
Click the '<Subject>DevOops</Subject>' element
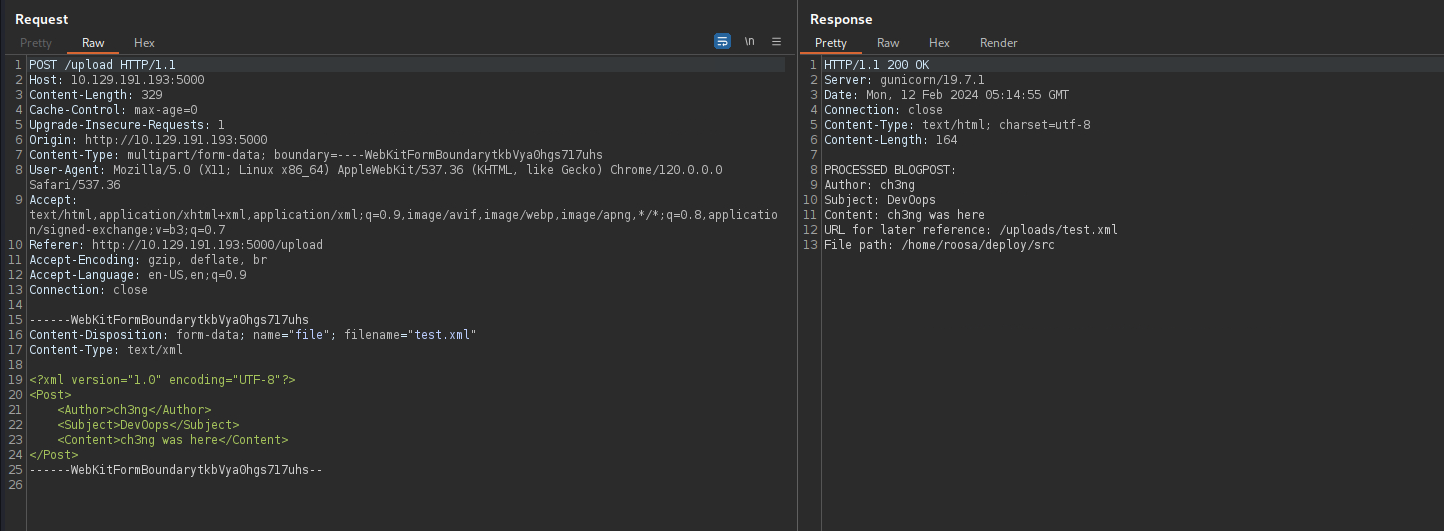(148, 425)
